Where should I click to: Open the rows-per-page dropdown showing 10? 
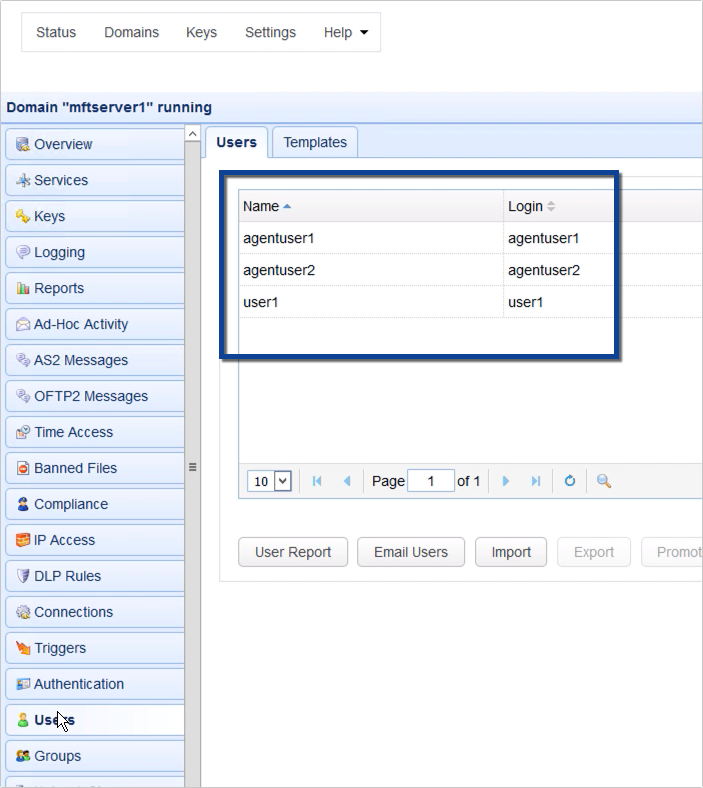pyautogui.click(x=269, y=481)
